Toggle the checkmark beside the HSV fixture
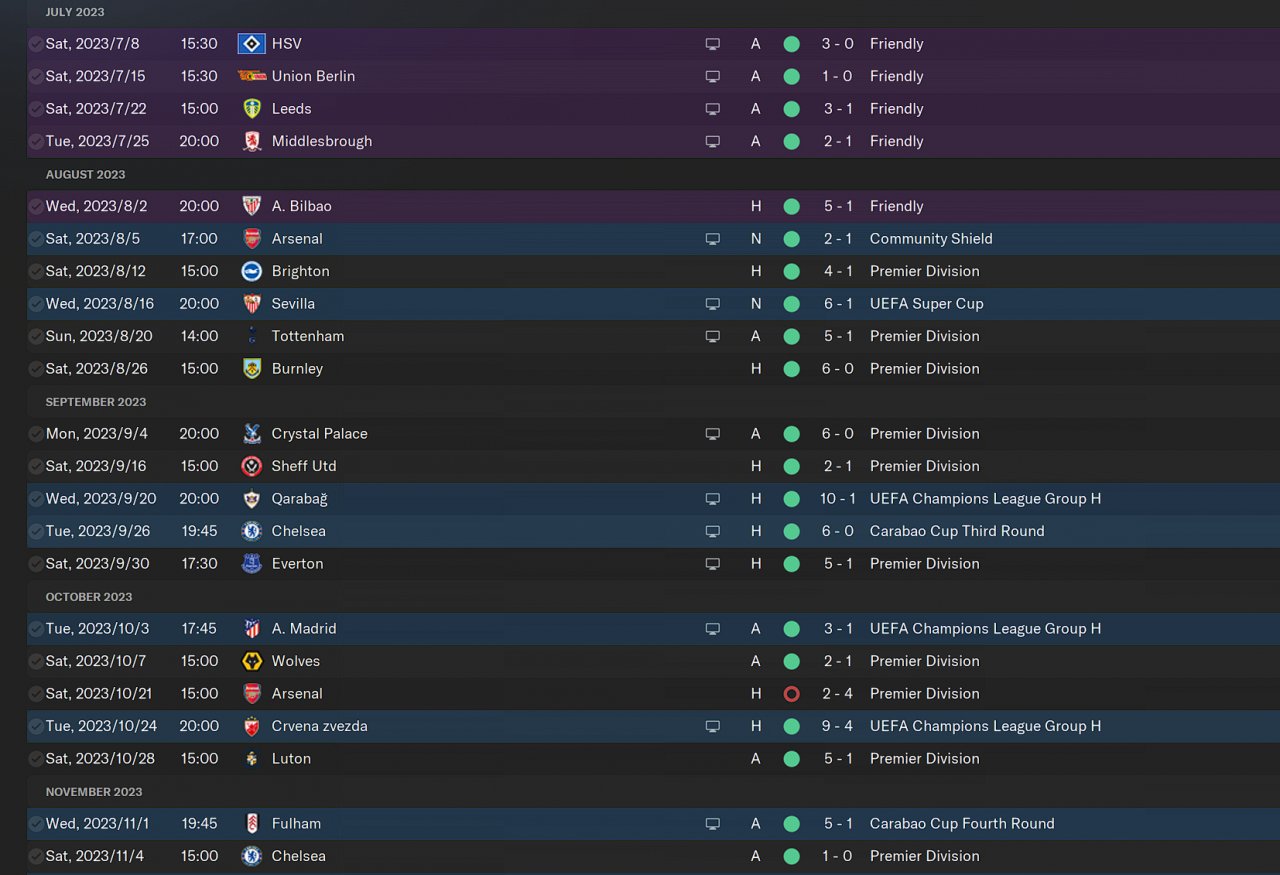This screenshot has height=875, width=1280. point(36,44)
